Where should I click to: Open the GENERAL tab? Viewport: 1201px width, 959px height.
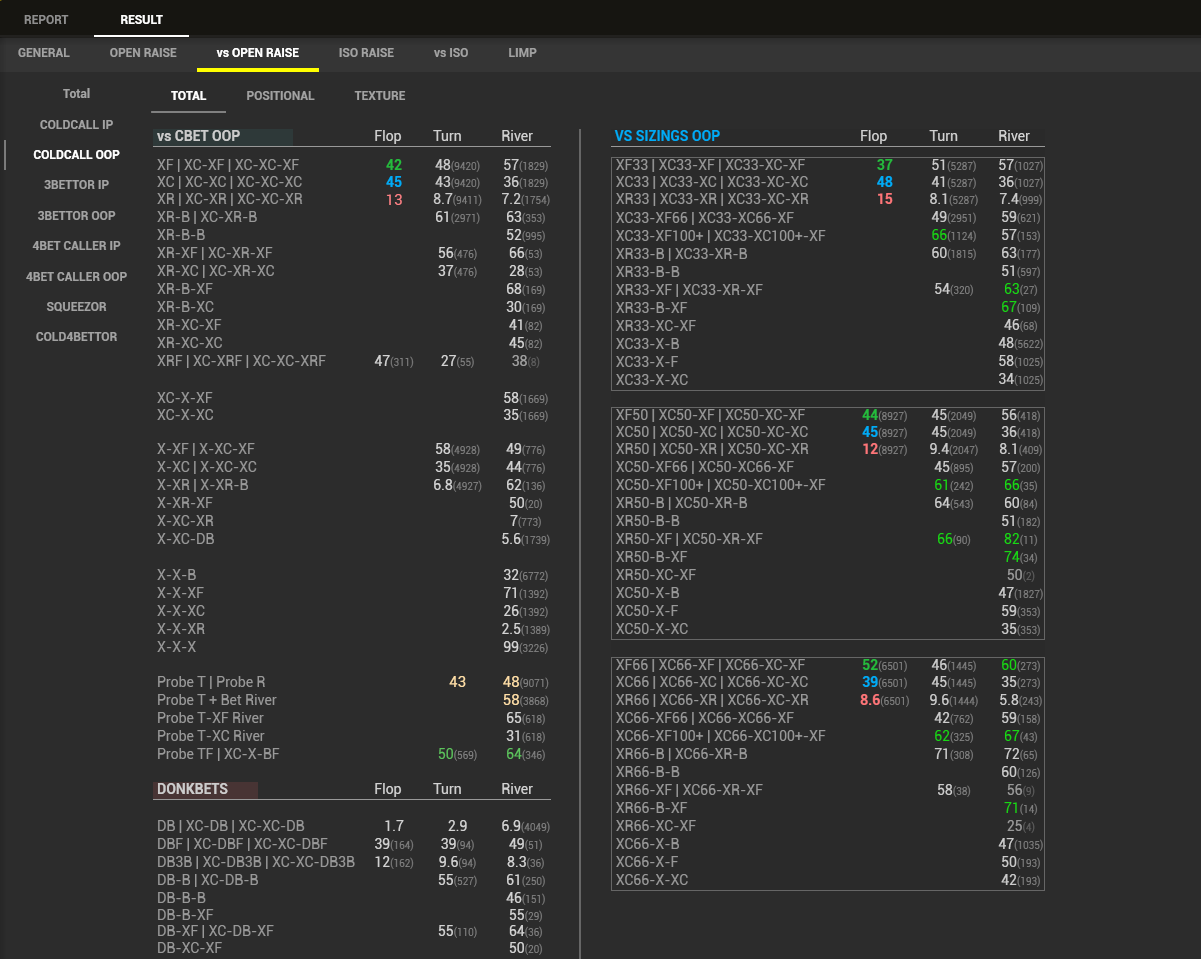click(x=44, y=53)
